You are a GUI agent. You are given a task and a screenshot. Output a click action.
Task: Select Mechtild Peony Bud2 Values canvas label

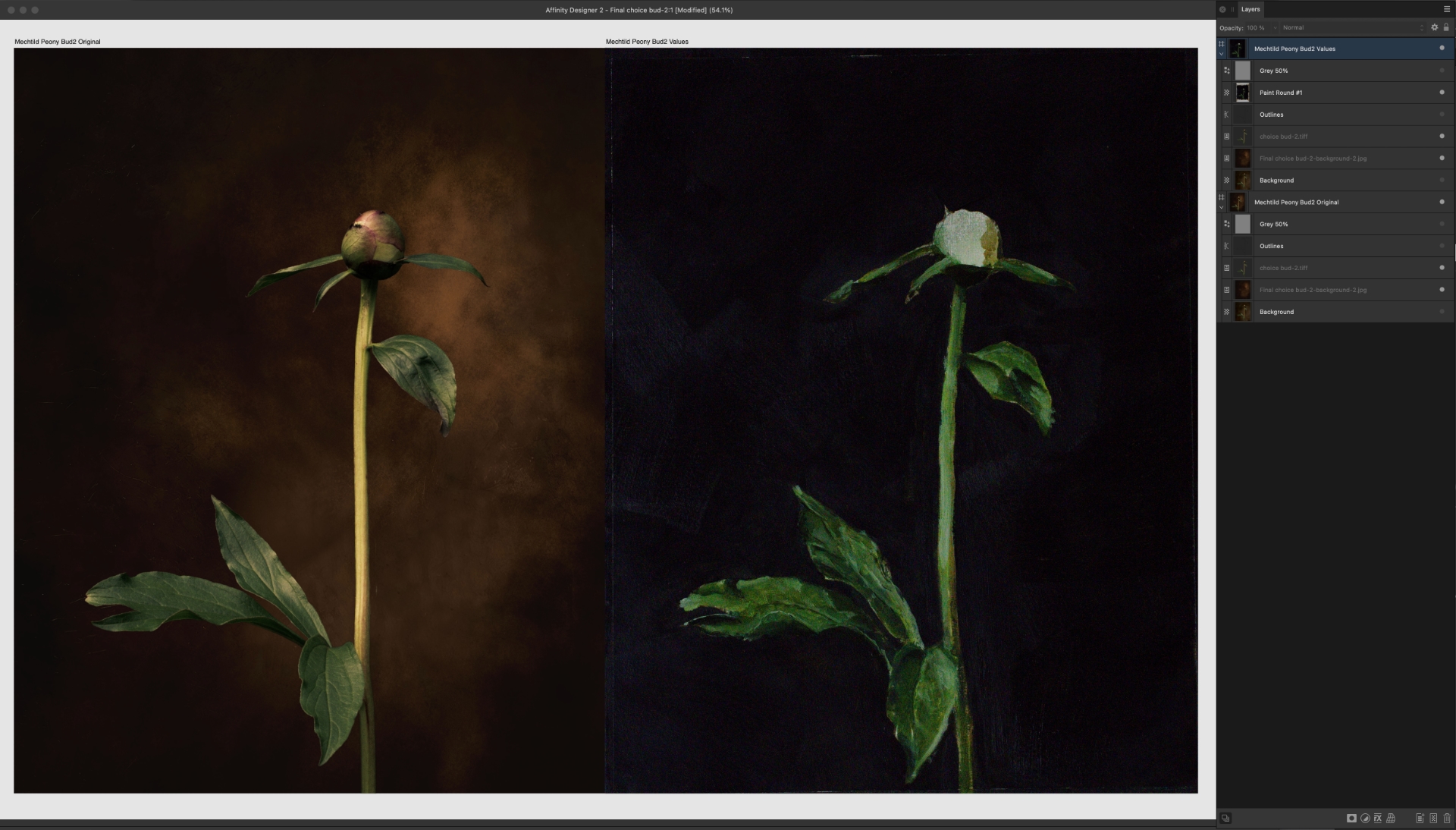point(647,42)
